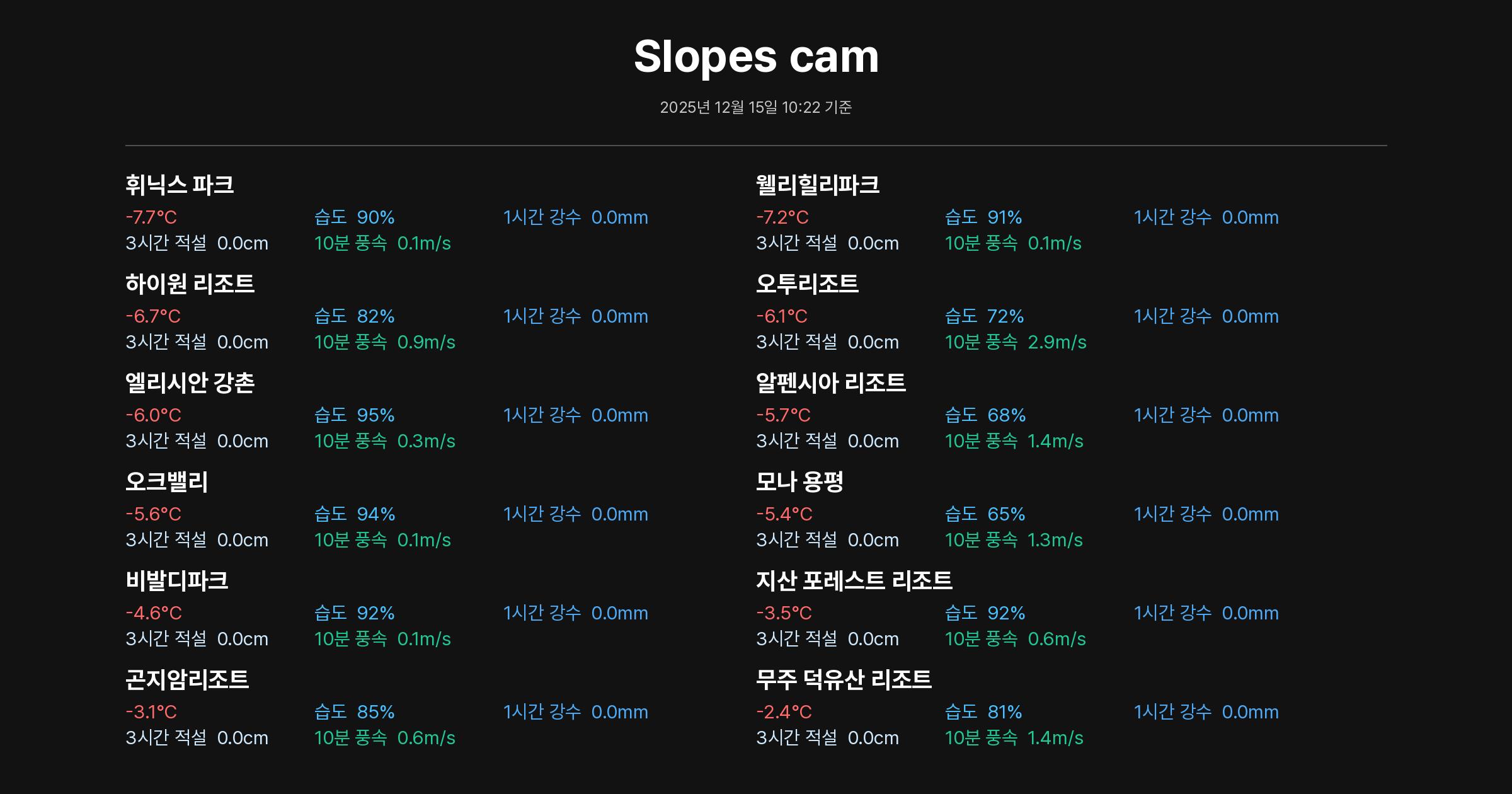Open the 휘닉스 파크 resort heading
Image resolution: width=1512 pixels, height=794 pixels.
(180, 185)
